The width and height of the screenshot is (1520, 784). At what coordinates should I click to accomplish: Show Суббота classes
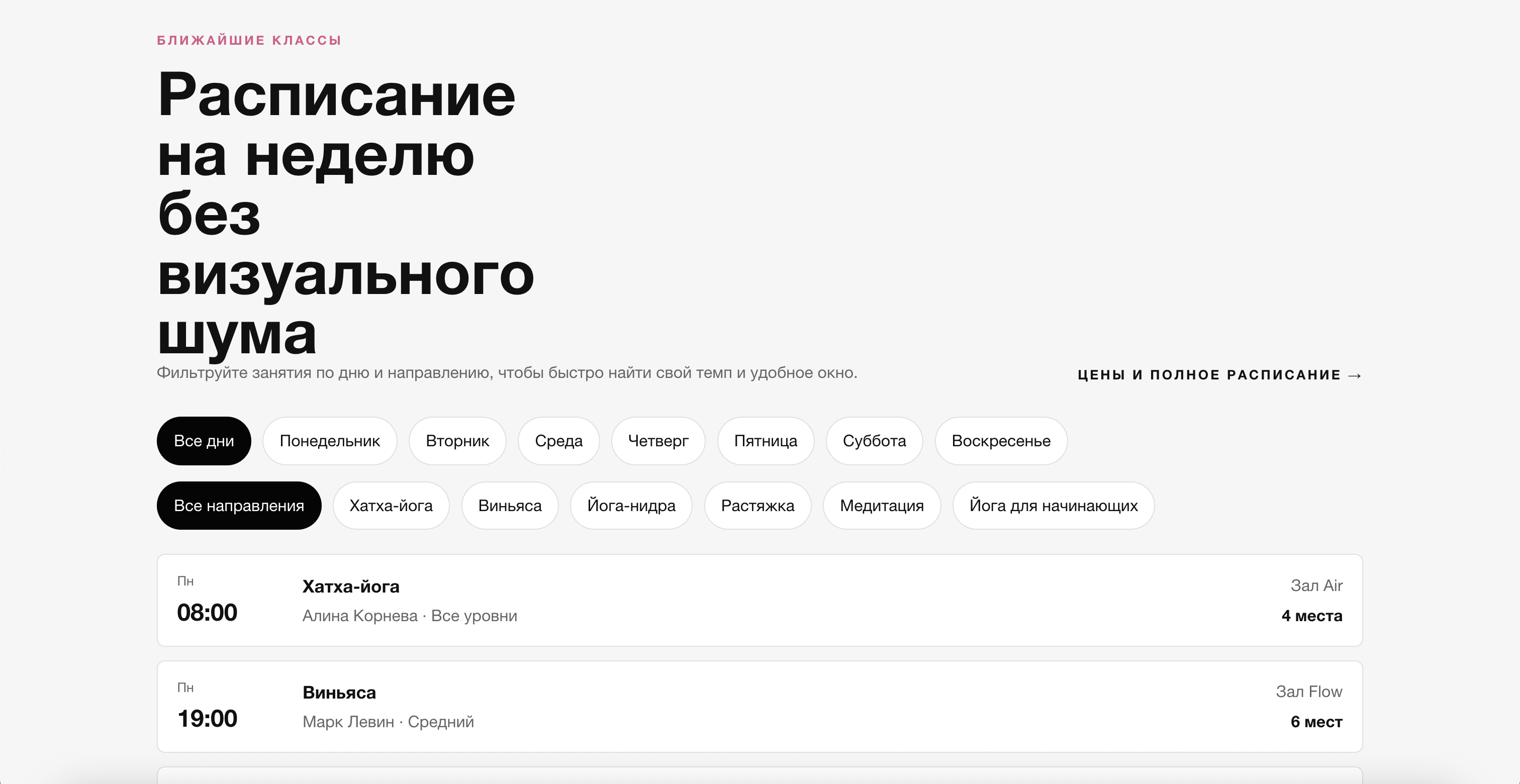coord(874,441)
